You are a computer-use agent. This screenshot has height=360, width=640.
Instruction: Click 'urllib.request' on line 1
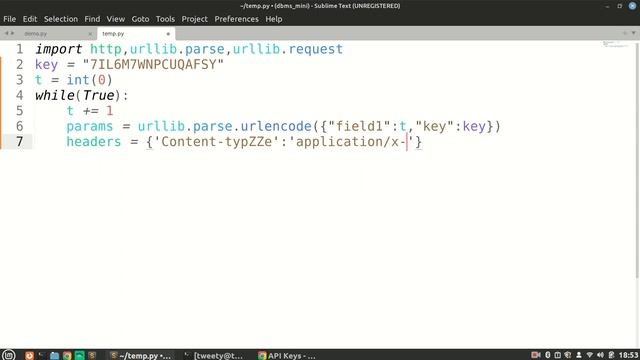pos(288,49)
